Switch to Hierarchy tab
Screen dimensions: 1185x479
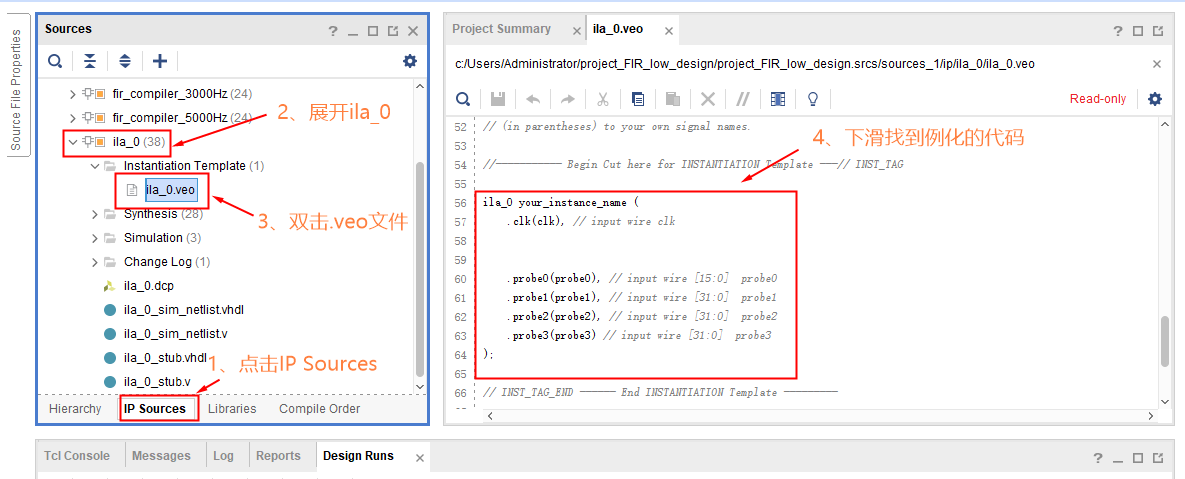point(75,409)
